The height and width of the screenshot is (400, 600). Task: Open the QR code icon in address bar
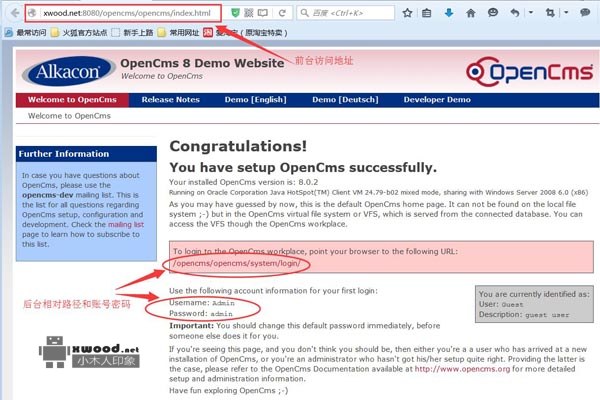click(x=249, y=13)
